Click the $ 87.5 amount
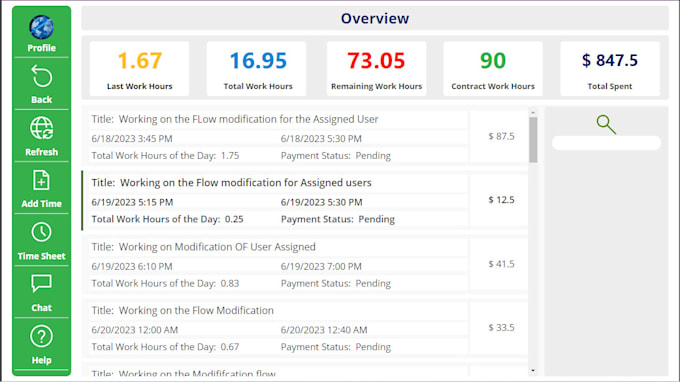 click(x=501, y=136)
